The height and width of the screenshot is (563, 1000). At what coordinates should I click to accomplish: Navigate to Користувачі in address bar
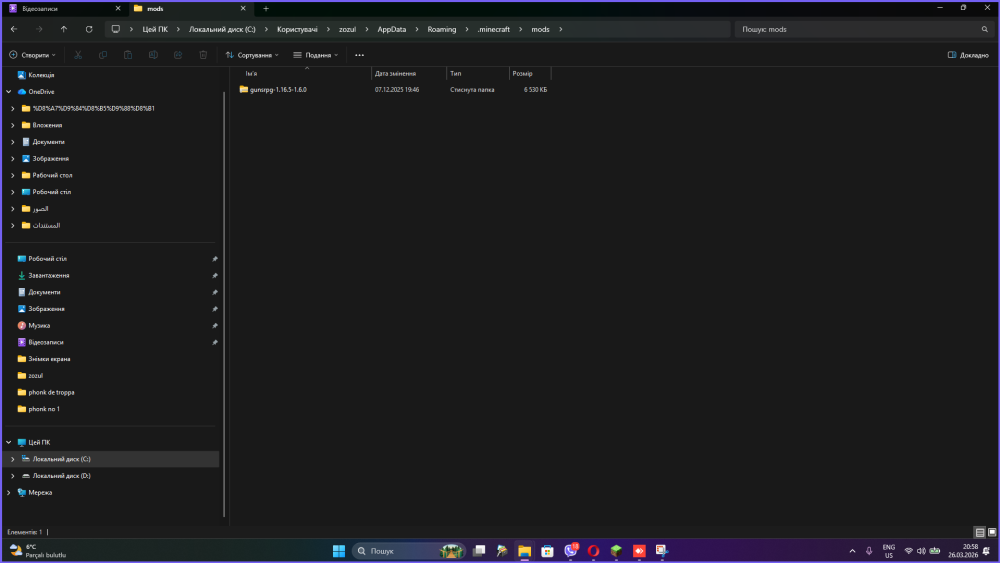tap(297, 29)
